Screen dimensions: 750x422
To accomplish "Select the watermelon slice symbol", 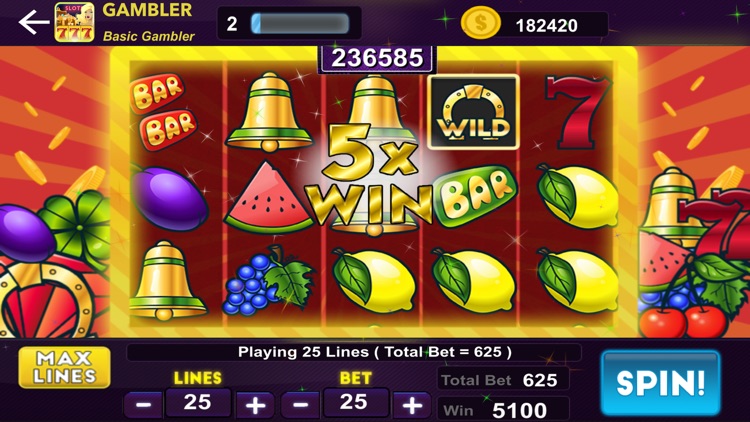I will tap(269, 197).
